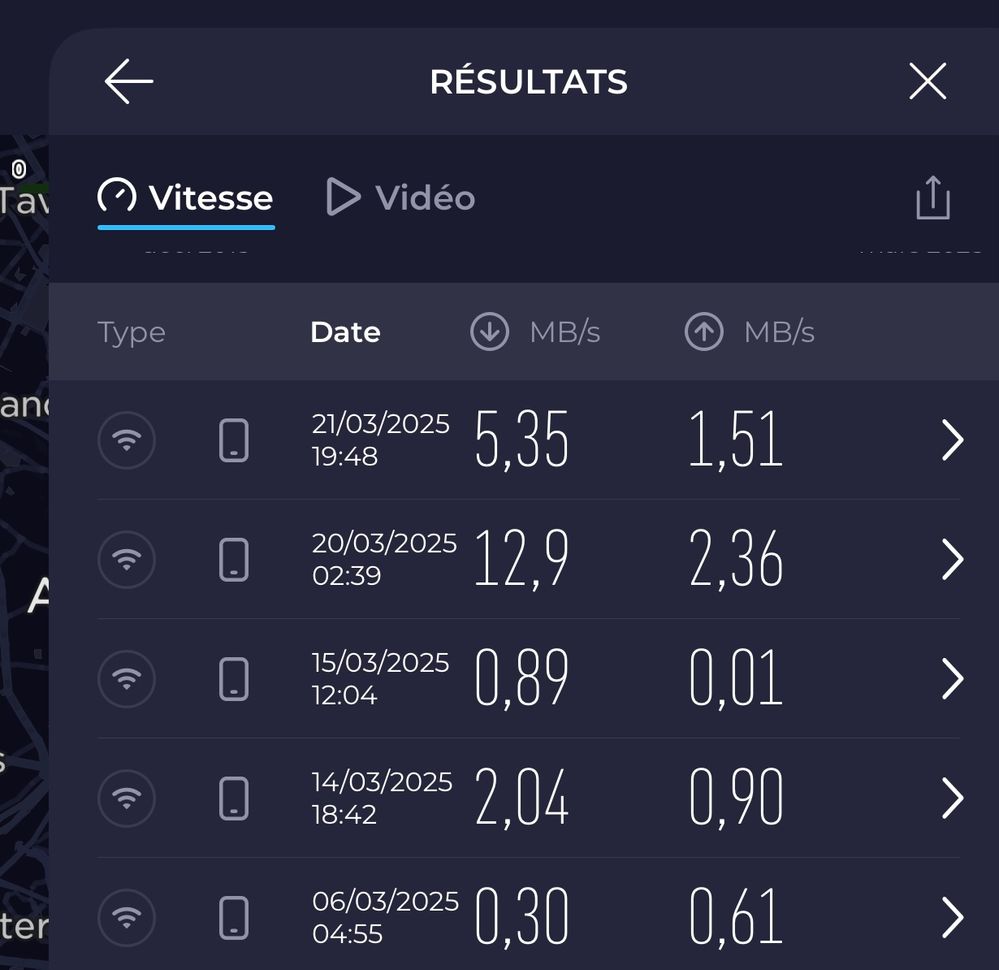Image resolution: width=999 pixels, height=970 pixels.
Task: Tap the back arrow in the Résultats header
Action: (129, 81)
